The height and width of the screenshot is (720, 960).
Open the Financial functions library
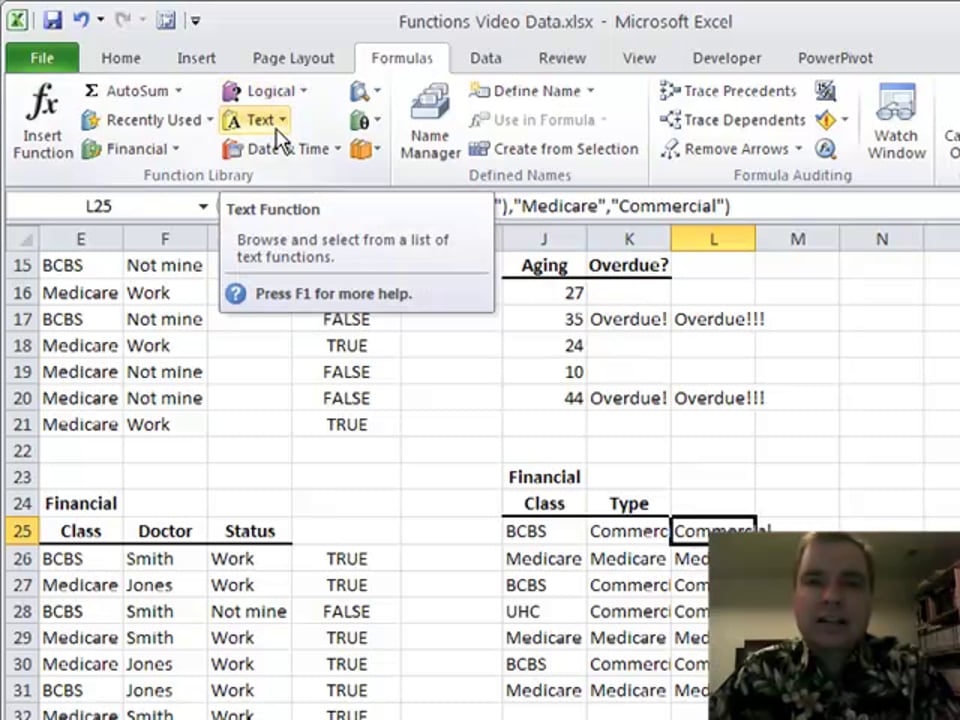click(x=130, y=149)
